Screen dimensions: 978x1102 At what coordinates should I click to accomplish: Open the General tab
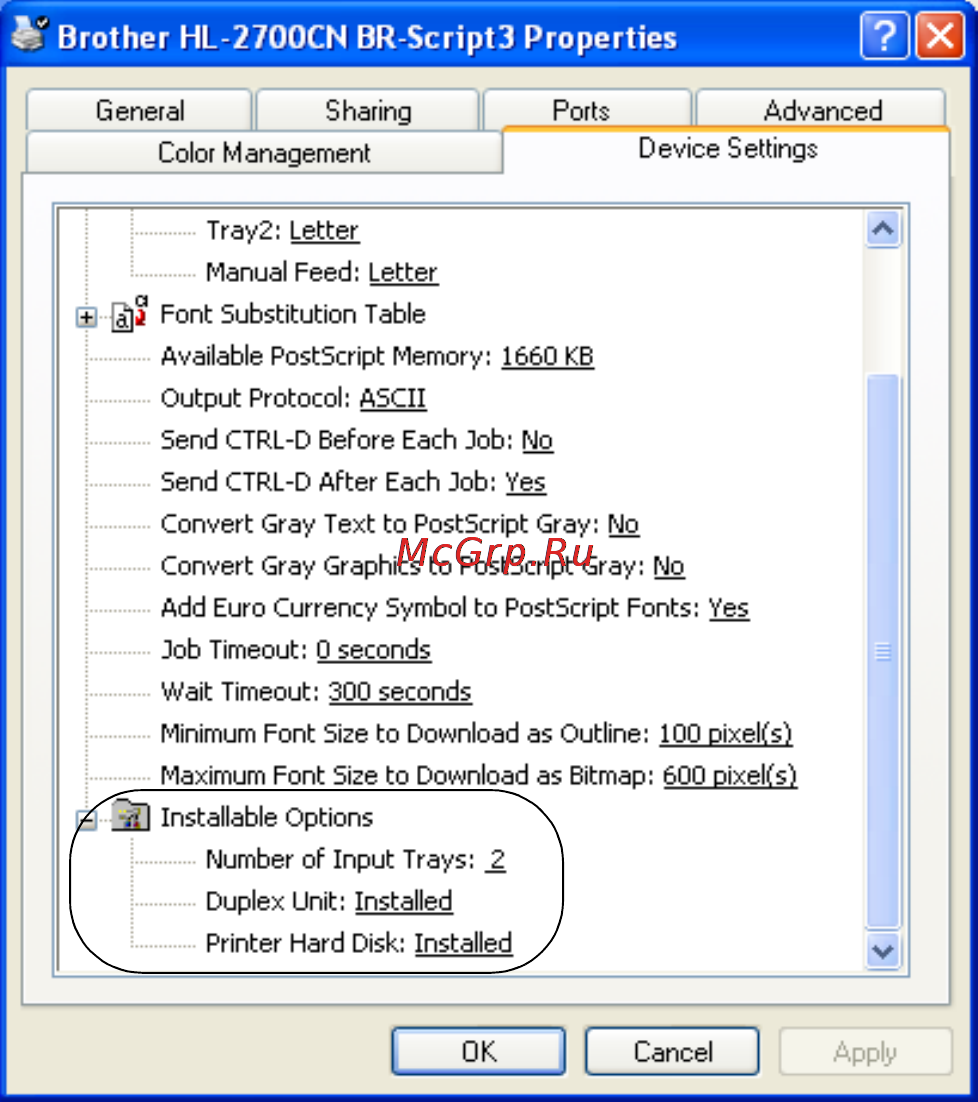click(x=139, y=110)
